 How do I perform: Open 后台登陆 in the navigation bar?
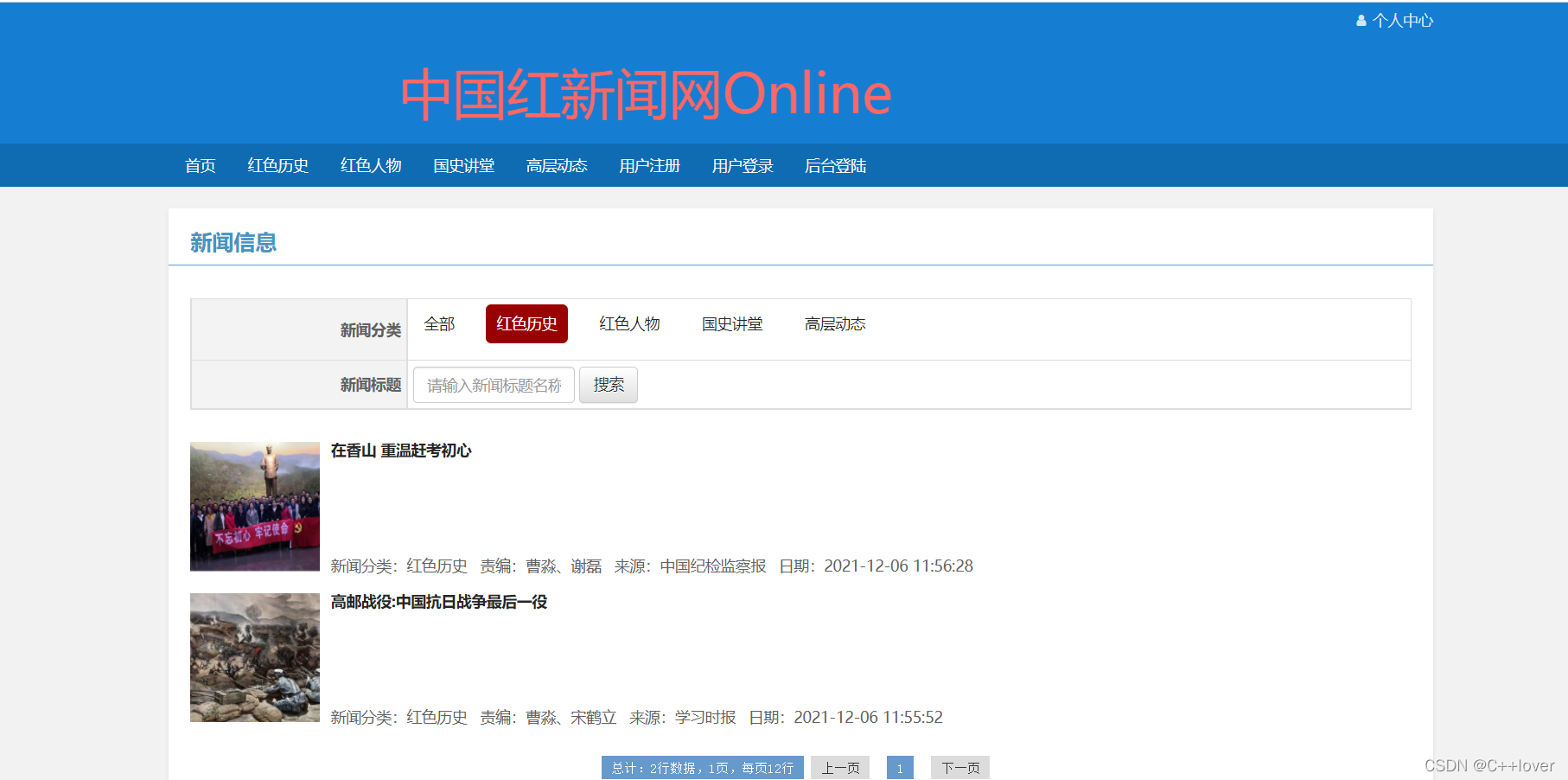[836, 165]
